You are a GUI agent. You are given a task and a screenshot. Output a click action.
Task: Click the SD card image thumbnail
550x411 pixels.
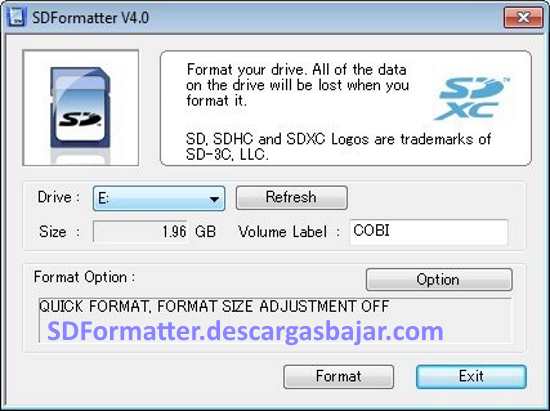point(81,108)
